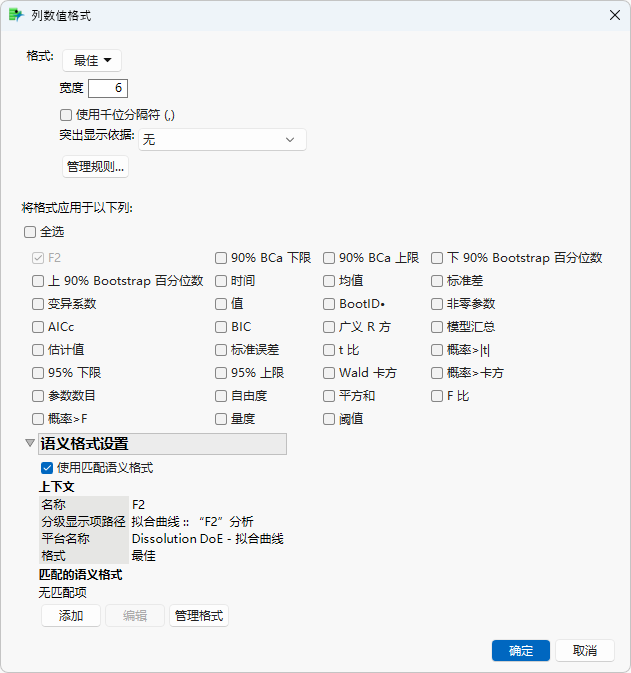Close the 列数值格式 dialog

pyautogui.click(x=615, y=15)
